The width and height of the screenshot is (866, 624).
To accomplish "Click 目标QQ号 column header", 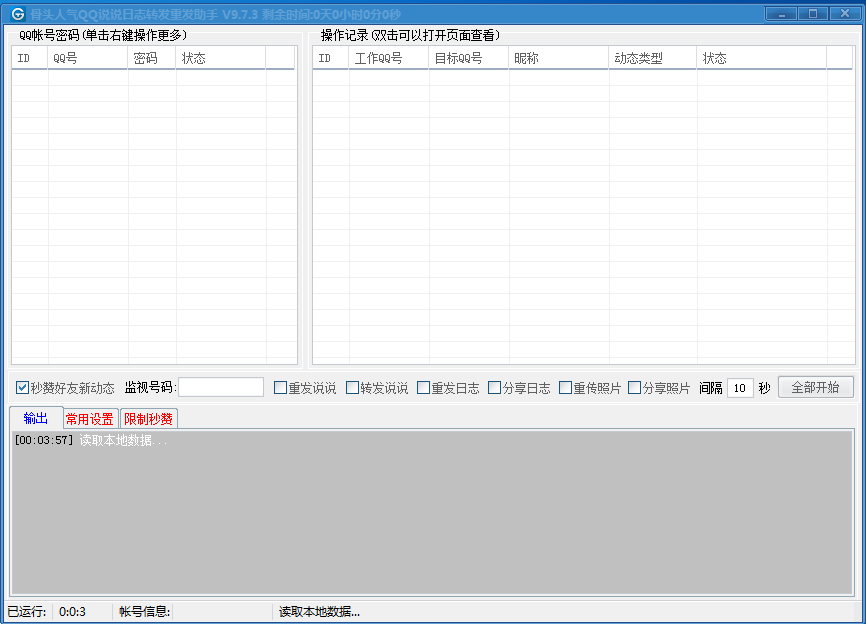I will 468,58.
